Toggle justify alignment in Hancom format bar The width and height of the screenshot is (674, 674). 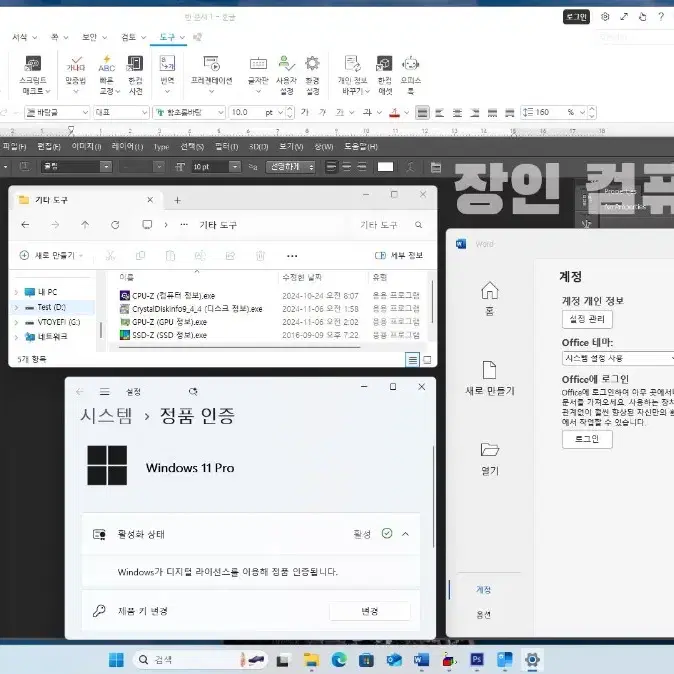pyautogui.click(x=423, y=113)
